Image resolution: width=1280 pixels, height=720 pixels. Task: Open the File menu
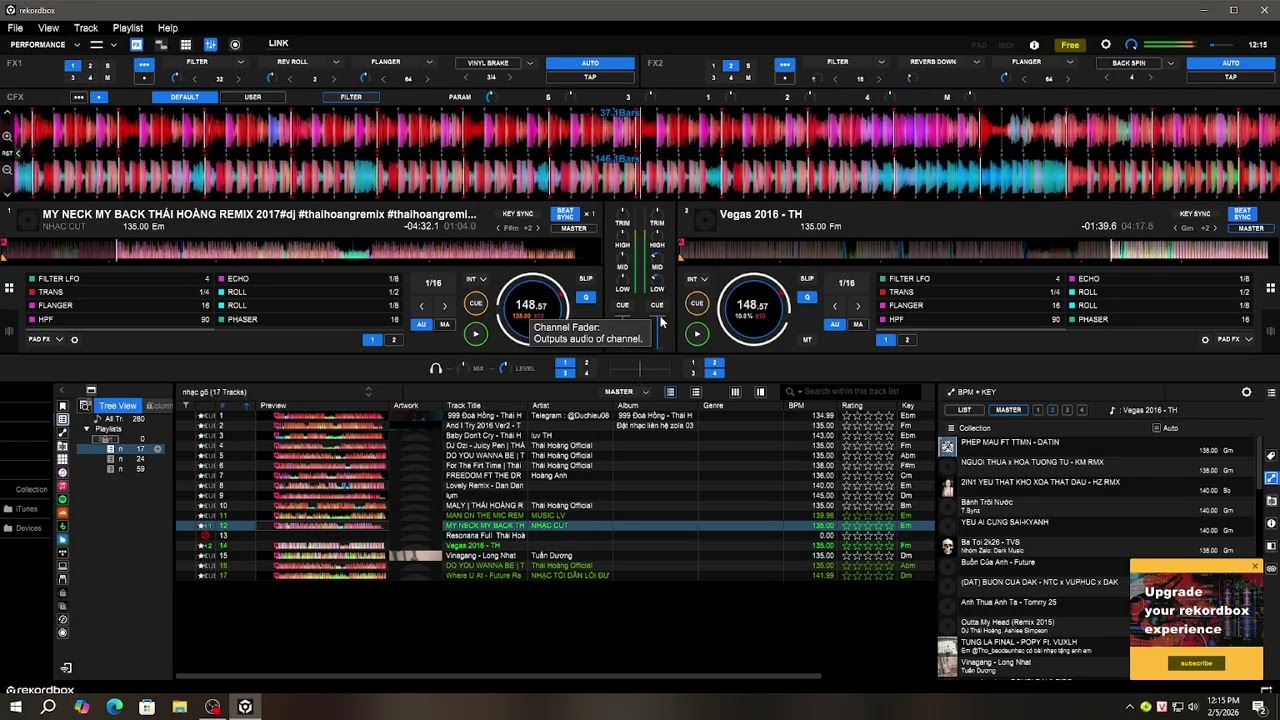click(x=15, y=28)
